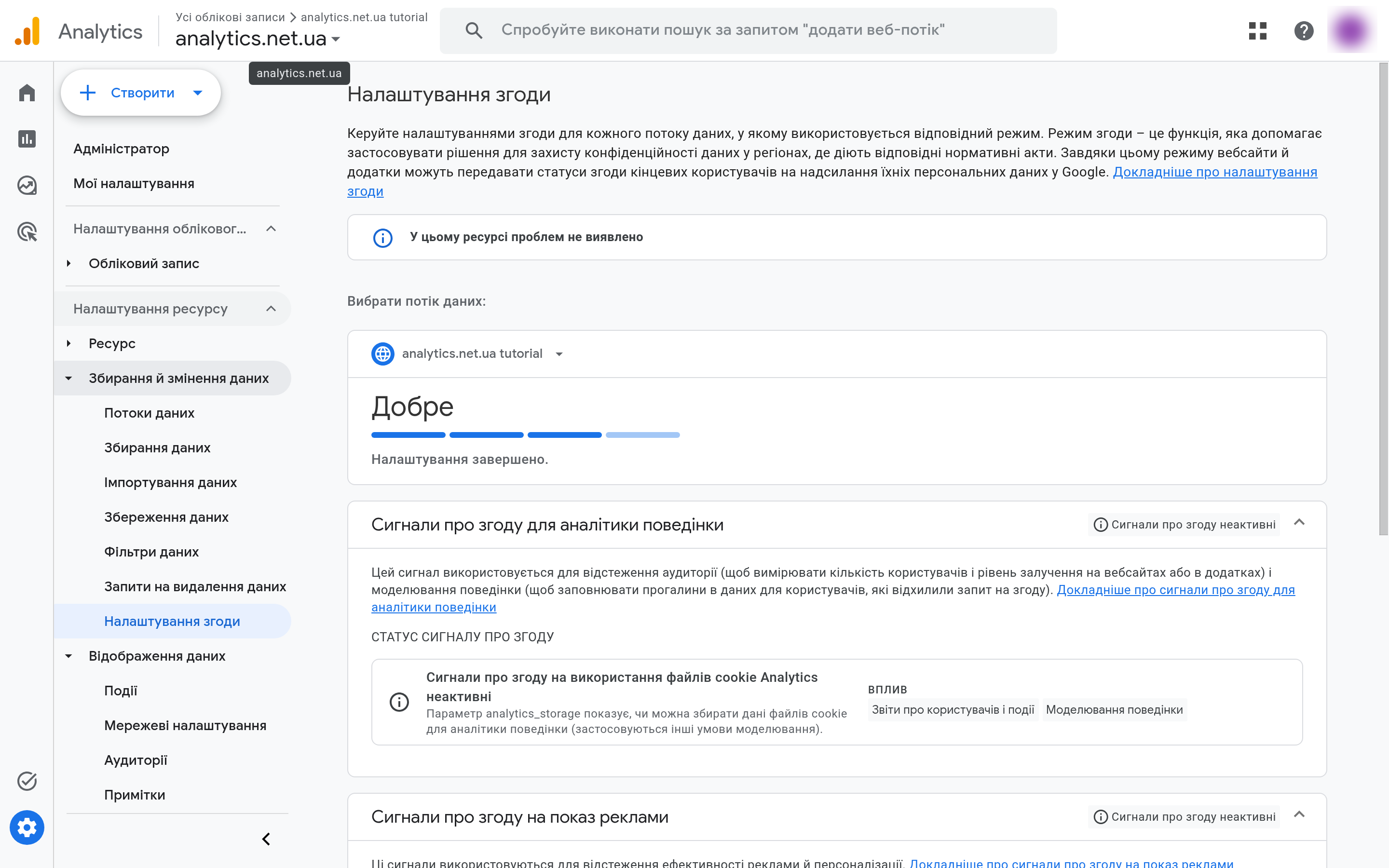The height and width of the screenshot is (868, 1389).
Task: Click the Добре setup progress bar
Action: click(525, 435)
